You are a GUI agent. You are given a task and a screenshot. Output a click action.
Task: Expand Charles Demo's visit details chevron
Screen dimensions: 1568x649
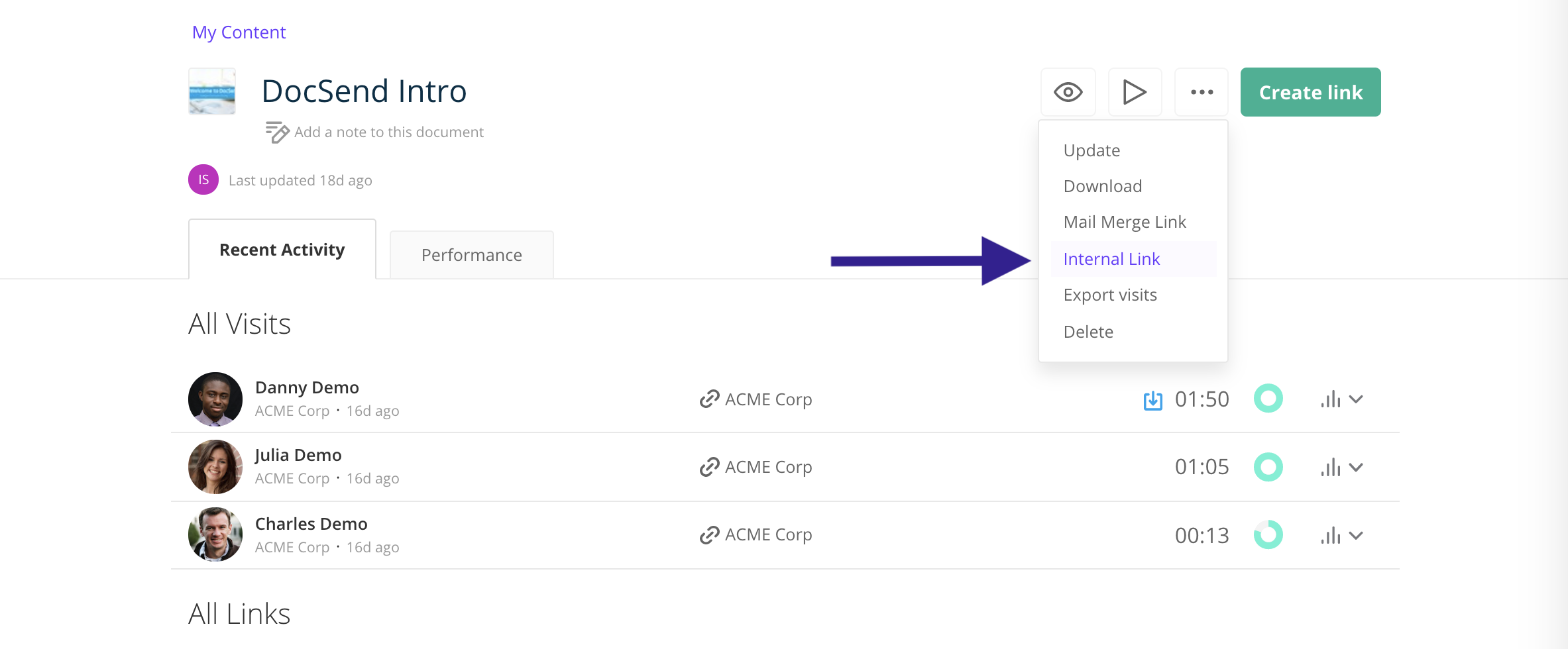point(1356,536)
